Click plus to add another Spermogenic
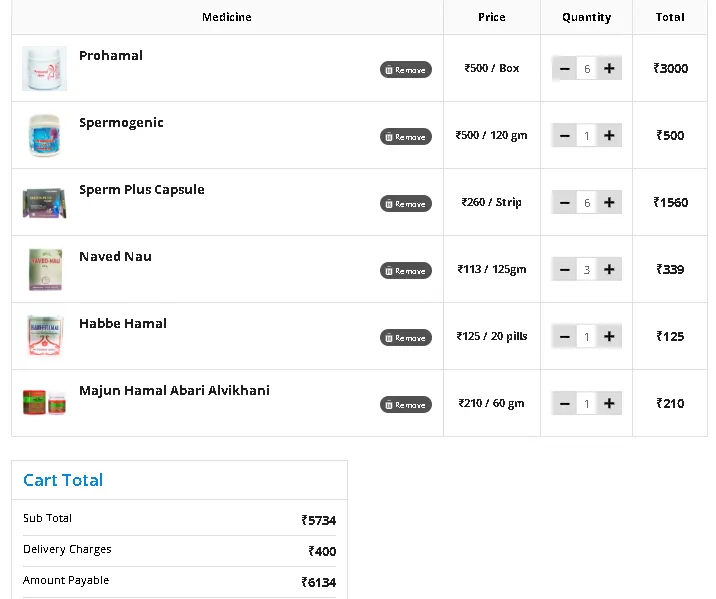716x599 pixels. (x=609, y=135)
